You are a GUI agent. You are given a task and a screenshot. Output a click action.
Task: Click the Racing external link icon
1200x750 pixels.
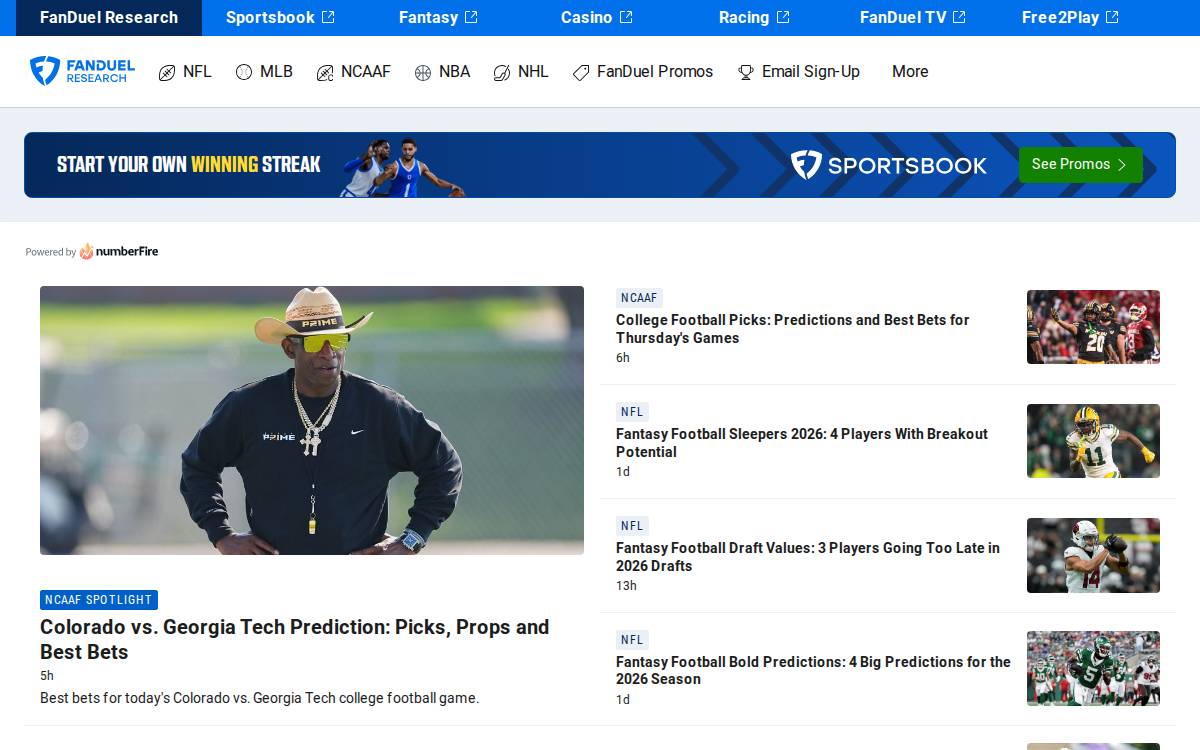pyautogui.click(x=783, y=17)
